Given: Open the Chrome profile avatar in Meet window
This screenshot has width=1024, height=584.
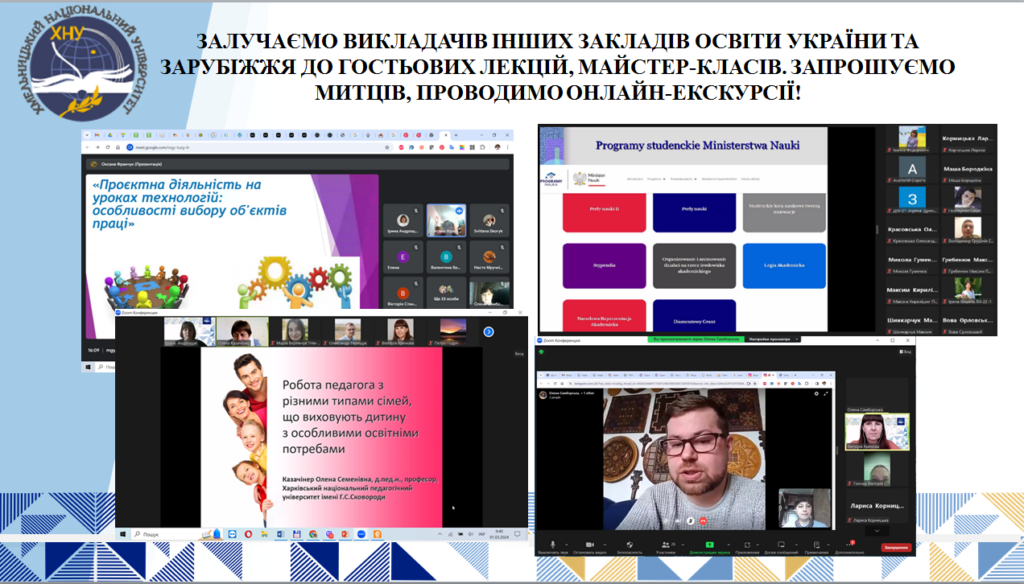Looking at the screenshot, I should [497, 148].
